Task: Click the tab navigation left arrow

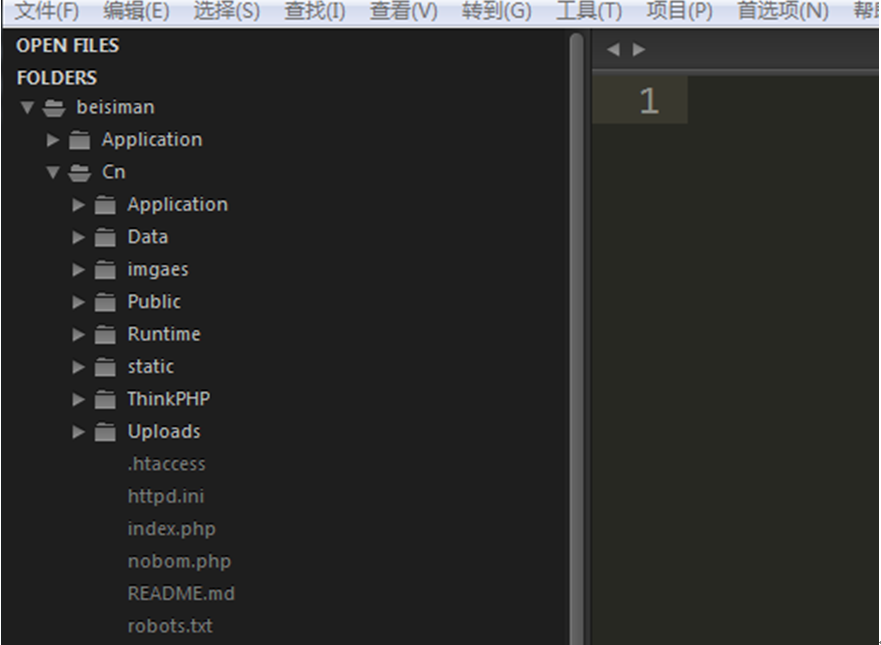Action: (x=613, y=50)
